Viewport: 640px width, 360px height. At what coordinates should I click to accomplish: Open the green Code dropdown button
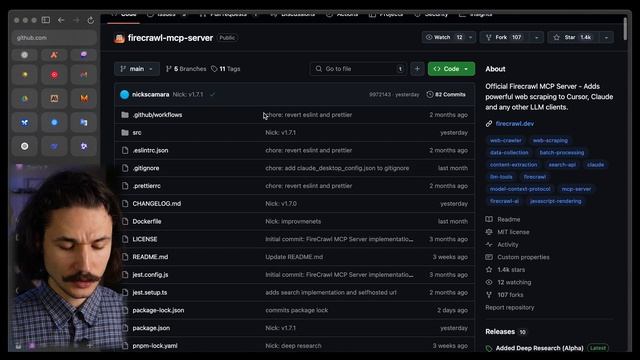pos(451,69)
